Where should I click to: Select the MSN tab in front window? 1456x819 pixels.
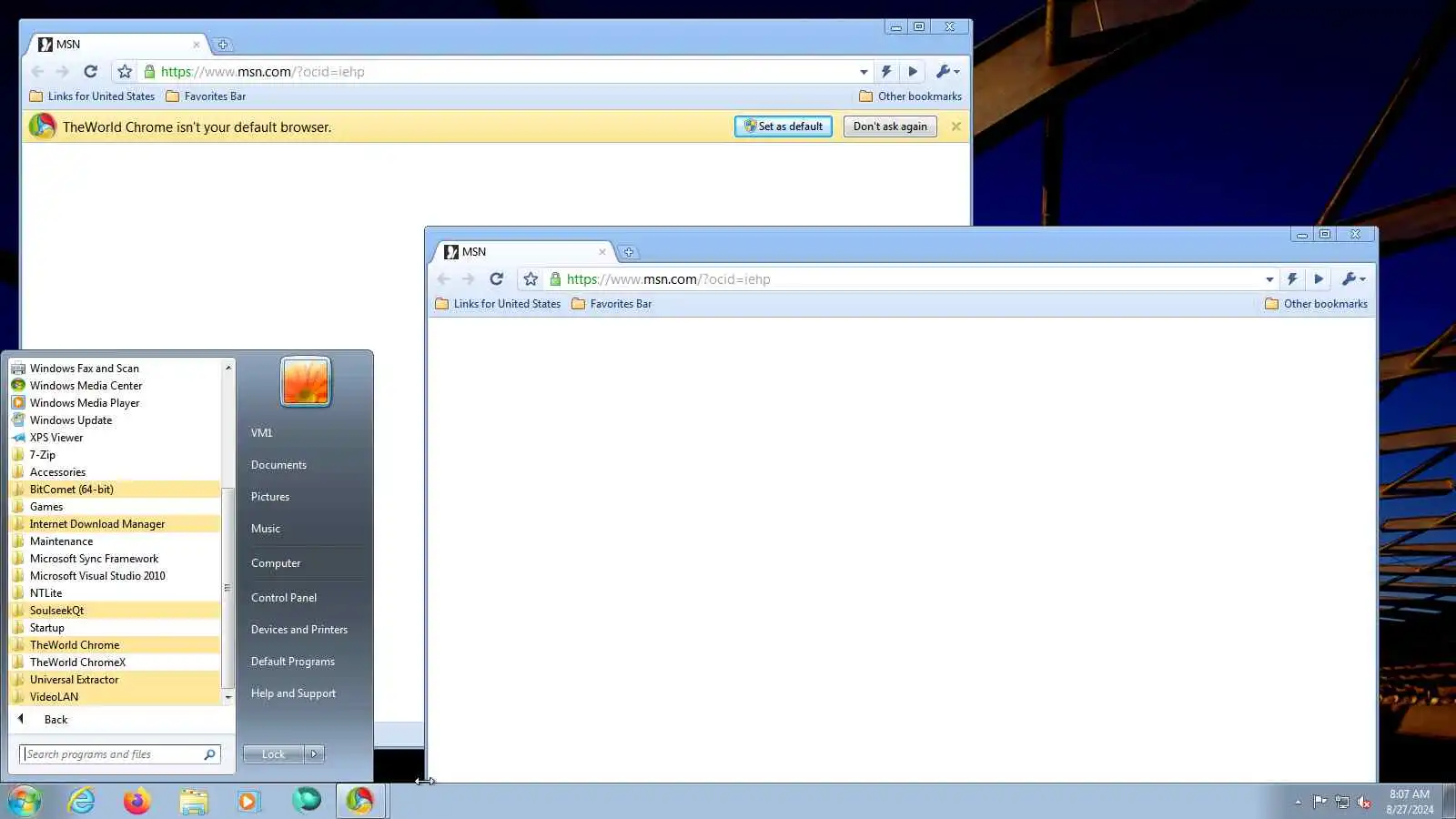[x=523, y=252]
